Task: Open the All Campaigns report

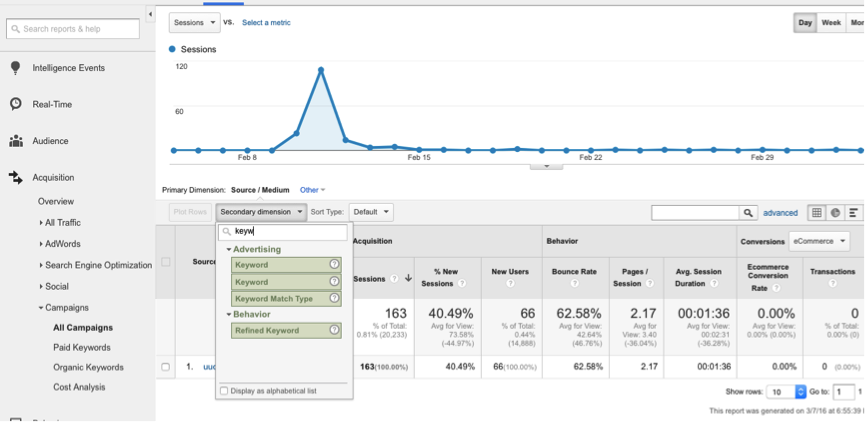Action: click(x=83, y=328)
